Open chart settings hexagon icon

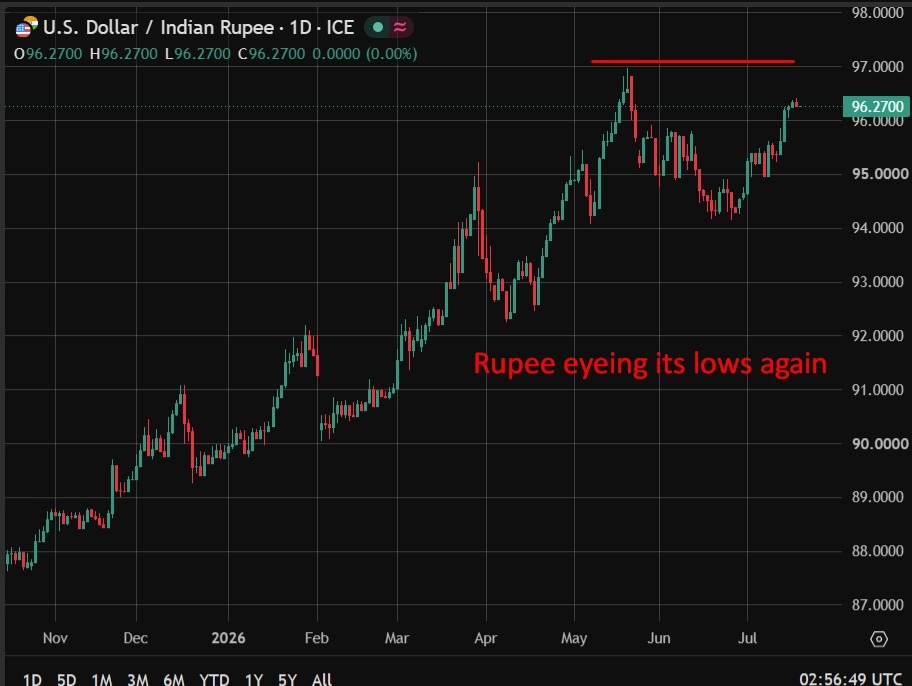pyautogui.click(x=878, y=639)
